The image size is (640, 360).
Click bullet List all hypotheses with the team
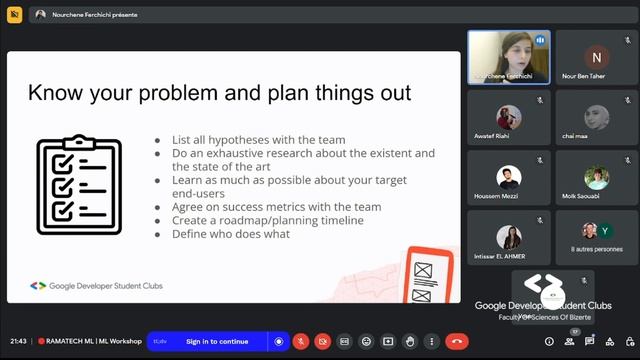[258, 140]
